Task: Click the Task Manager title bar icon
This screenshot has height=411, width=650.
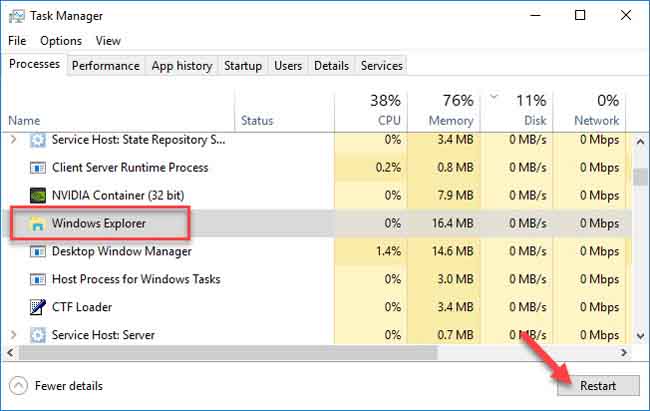Action: pyautogui.click(x=17, y=16)
